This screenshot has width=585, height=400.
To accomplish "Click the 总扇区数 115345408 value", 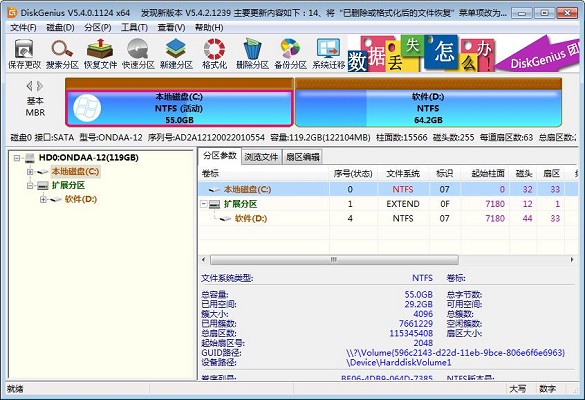I will tap(411, 333).
